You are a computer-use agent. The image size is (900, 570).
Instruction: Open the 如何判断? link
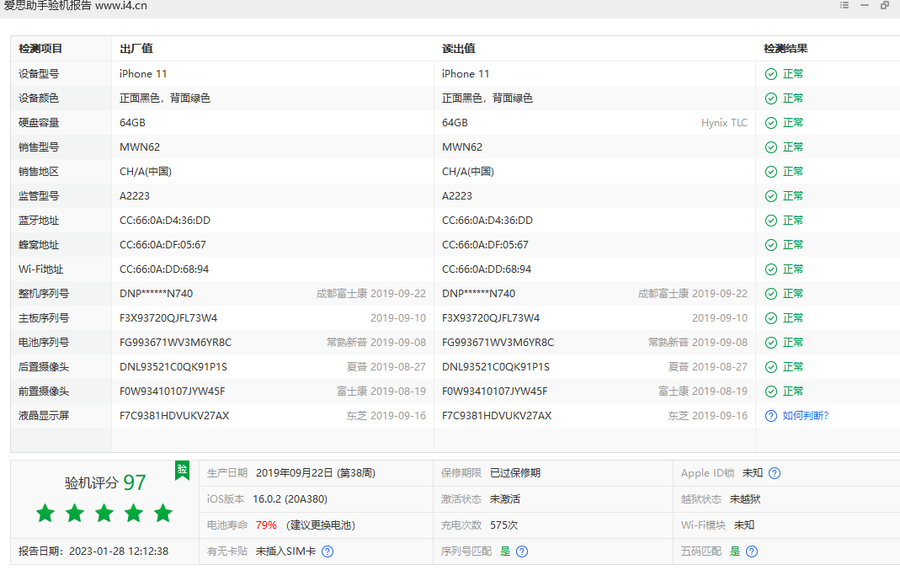pos(805,416)
